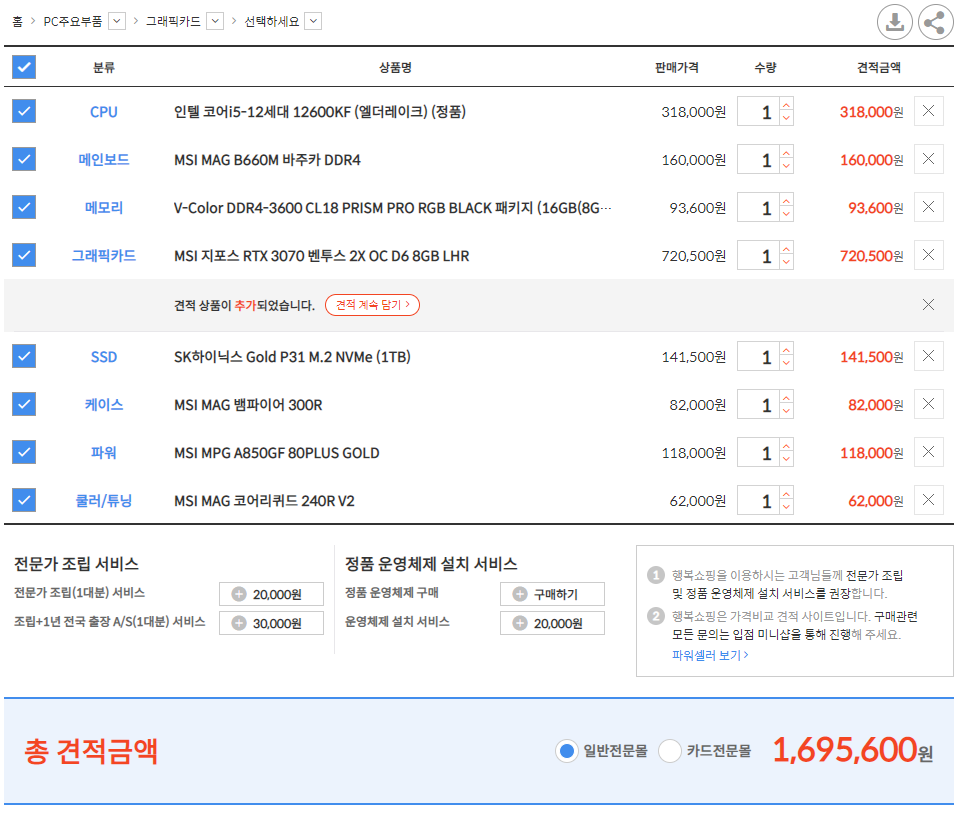Uncheck the SSD row checkbox
The width and height of the screenshot is (963, 814).
coord(24,356)
